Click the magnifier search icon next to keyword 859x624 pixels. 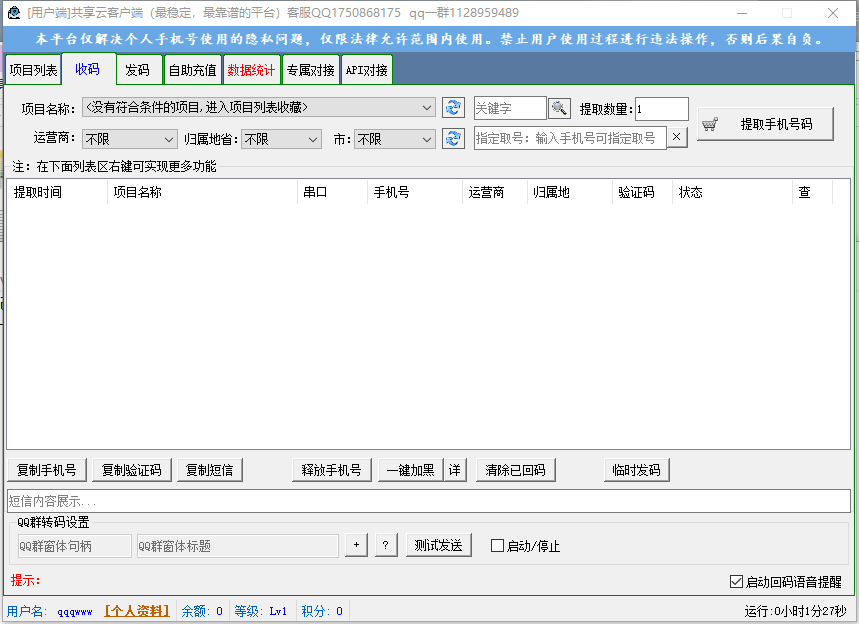tap(559, 108)
